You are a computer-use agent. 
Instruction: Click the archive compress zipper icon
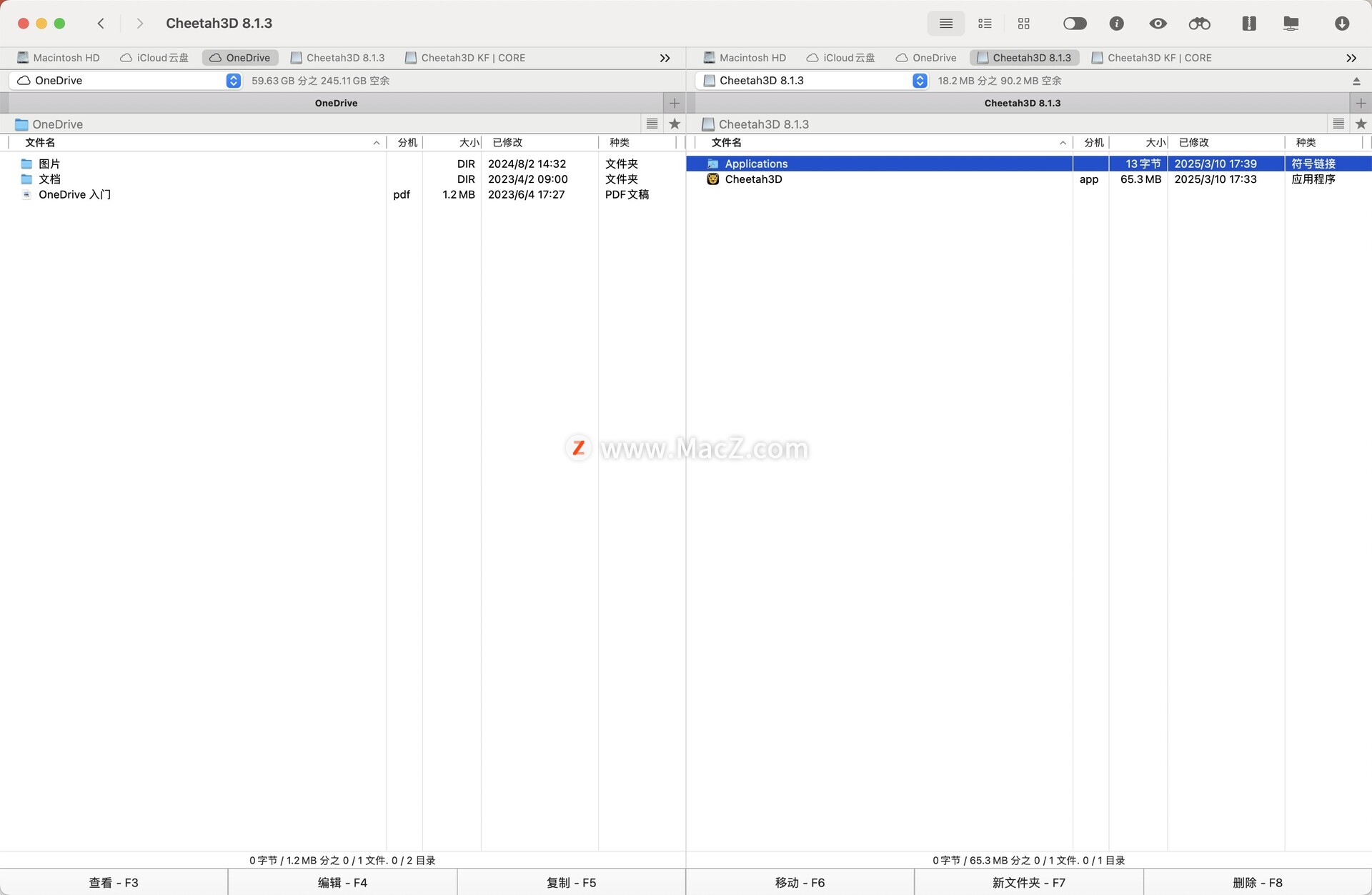[1248, 24]
